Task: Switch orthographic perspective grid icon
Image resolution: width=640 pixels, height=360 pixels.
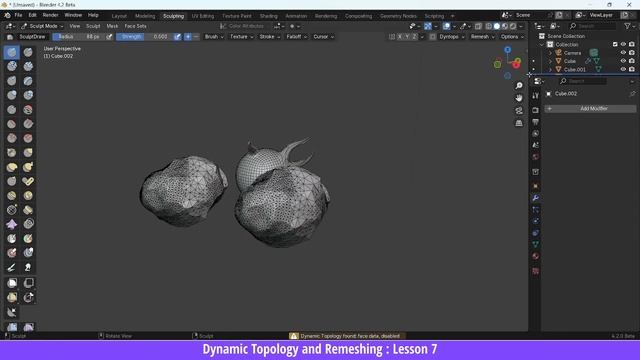Action: tap(519, 123)
